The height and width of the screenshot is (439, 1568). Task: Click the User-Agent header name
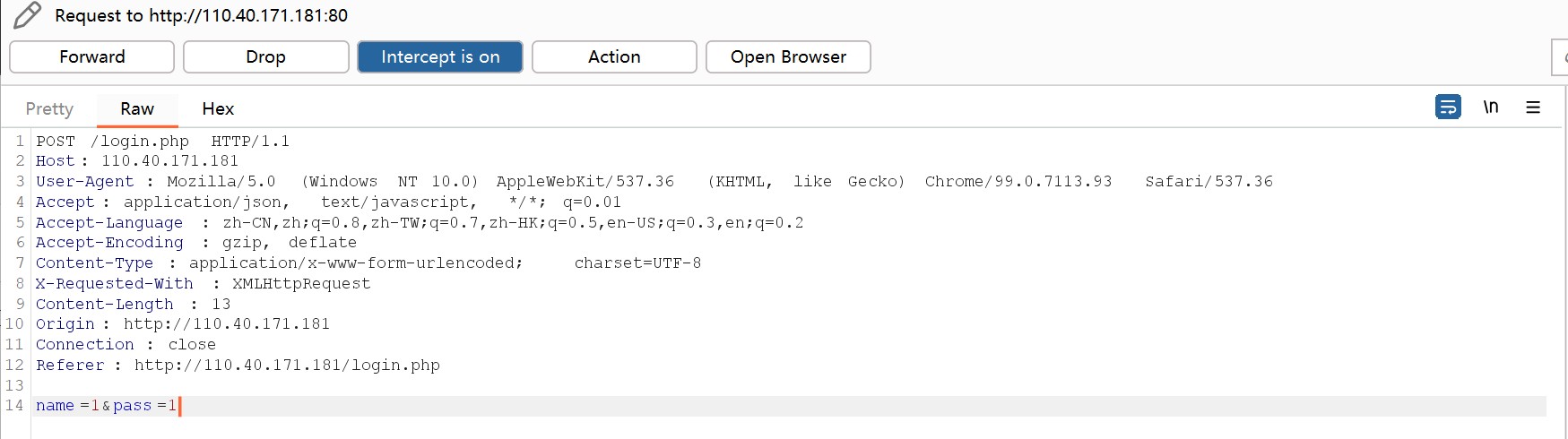click(x=84, y=182)
